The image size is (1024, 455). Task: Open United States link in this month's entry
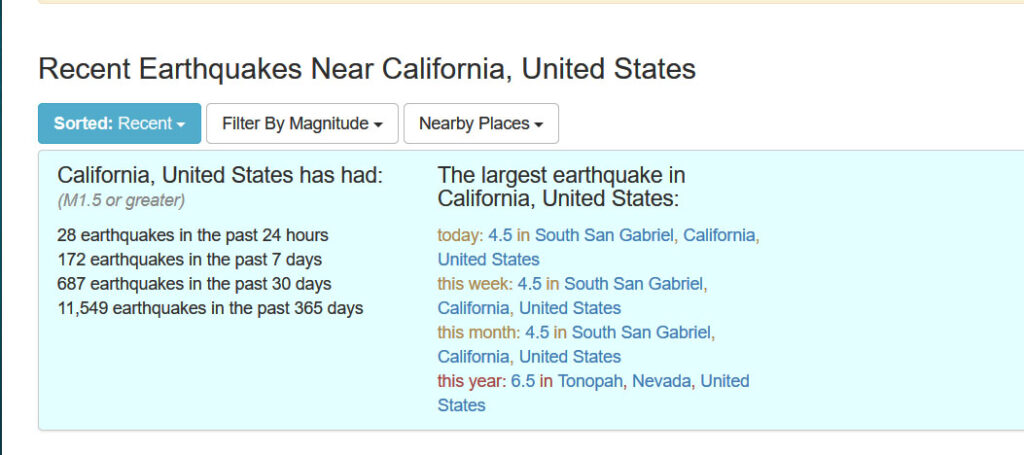point(570,357)
